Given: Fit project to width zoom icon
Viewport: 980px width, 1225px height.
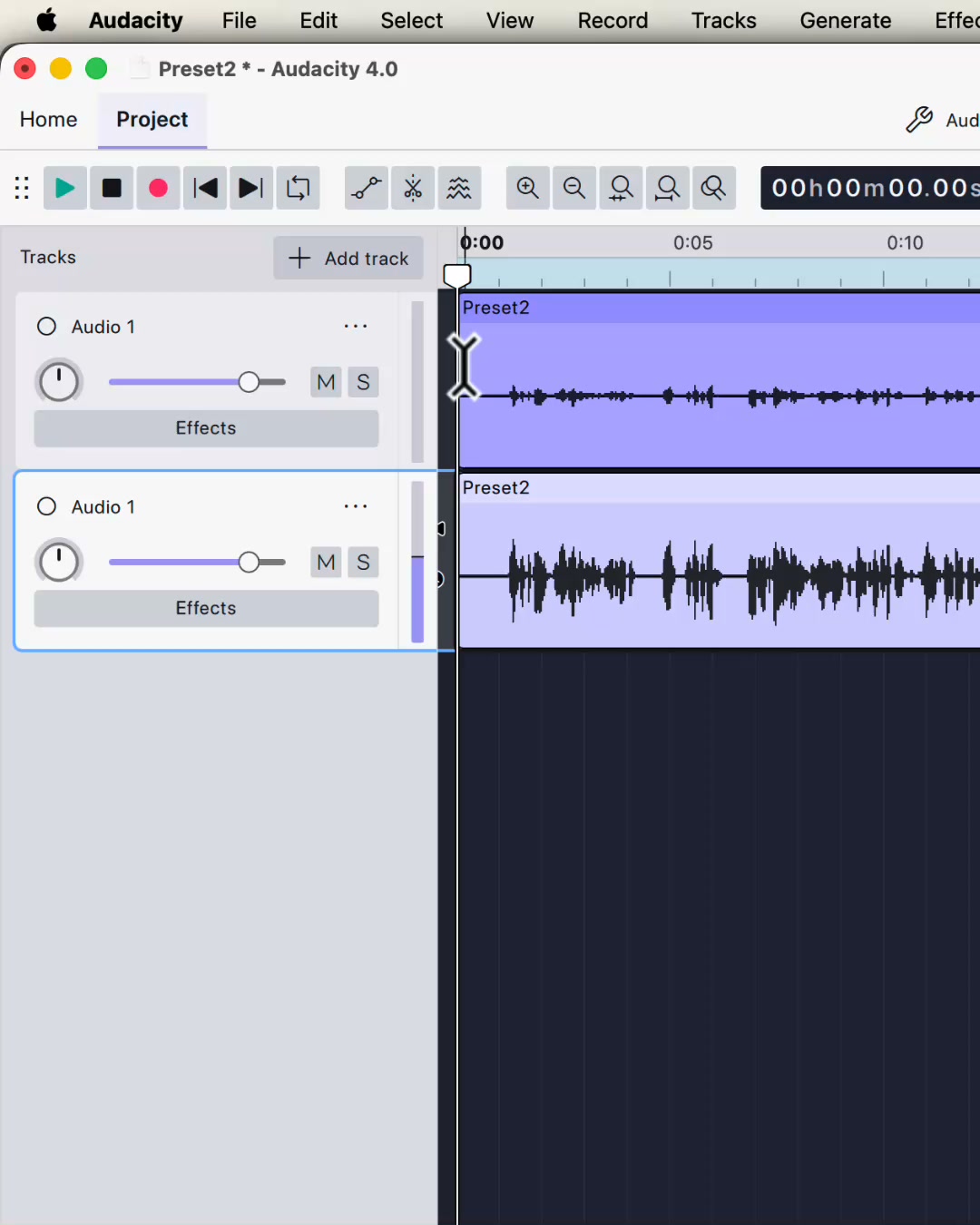Looking at the screenshot, I should 667,188.
